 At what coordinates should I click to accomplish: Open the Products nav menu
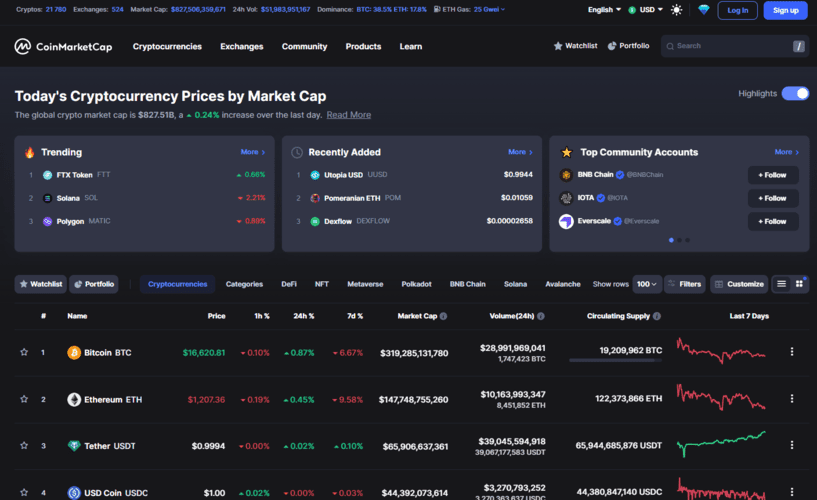363,46
